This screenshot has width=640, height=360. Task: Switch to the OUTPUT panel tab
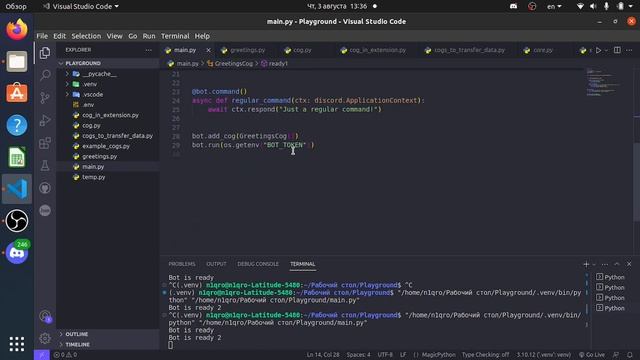tap(216, 264)
